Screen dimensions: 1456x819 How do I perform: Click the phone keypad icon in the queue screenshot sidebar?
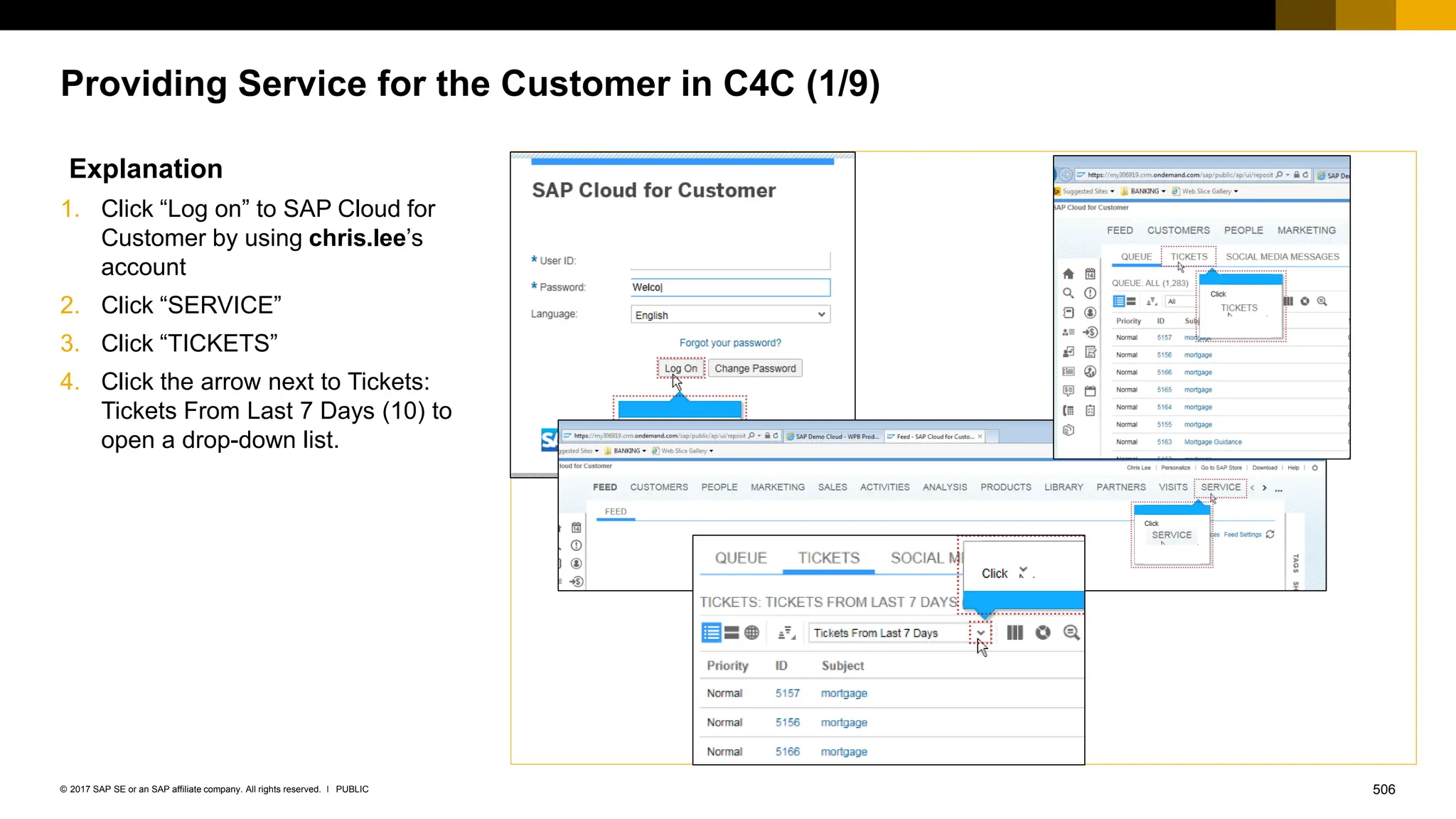[1068, 410]
